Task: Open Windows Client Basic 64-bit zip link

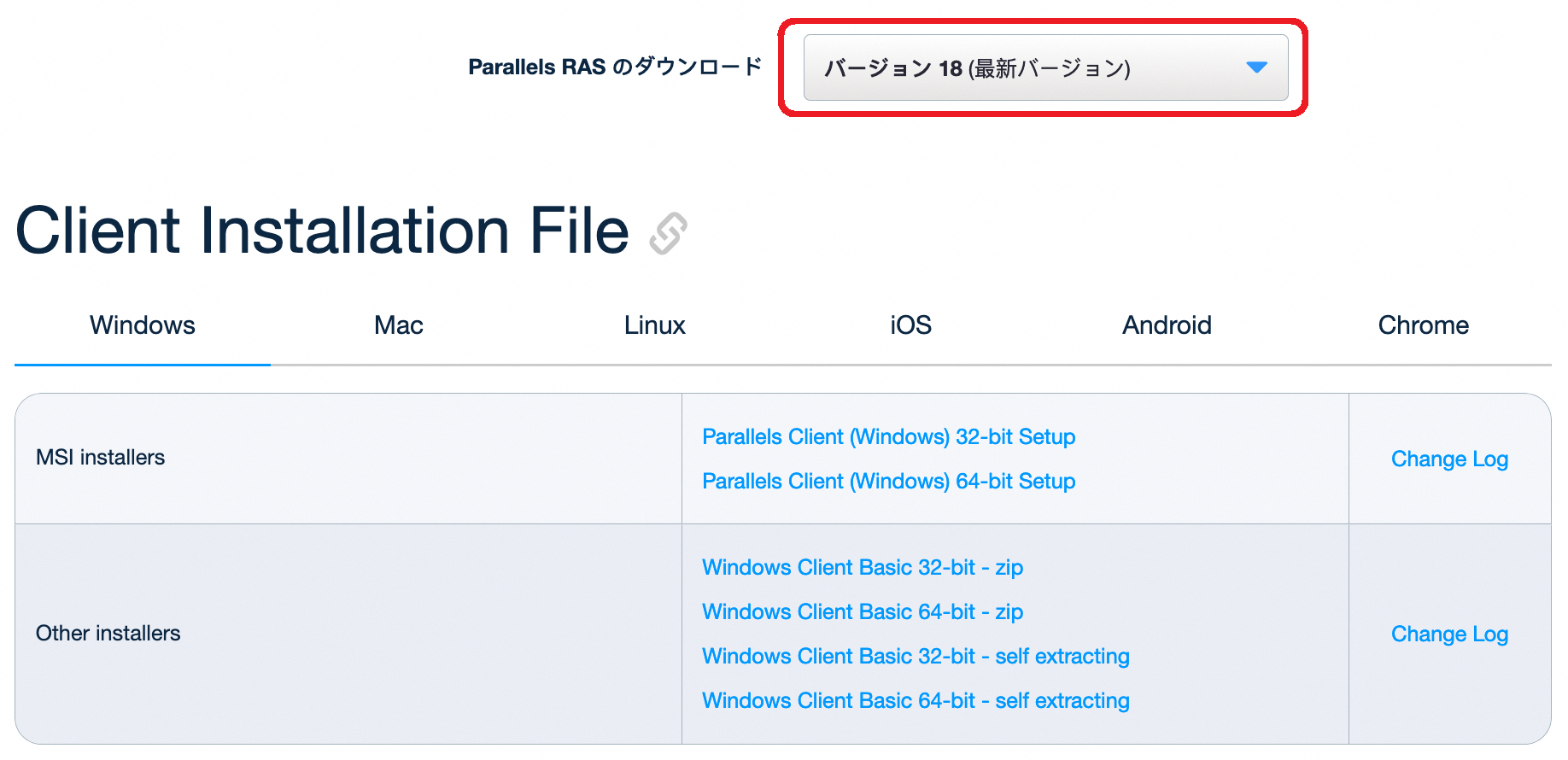Action: 862,612
